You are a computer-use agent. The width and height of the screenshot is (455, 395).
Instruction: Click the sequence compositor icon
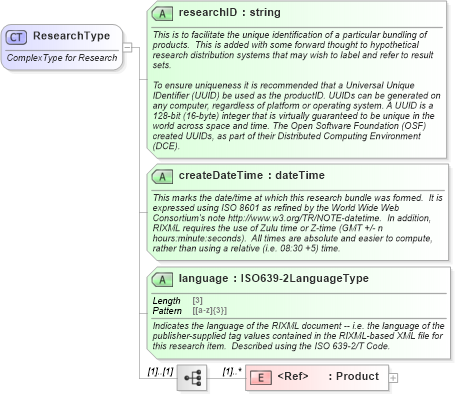point(192,378)
